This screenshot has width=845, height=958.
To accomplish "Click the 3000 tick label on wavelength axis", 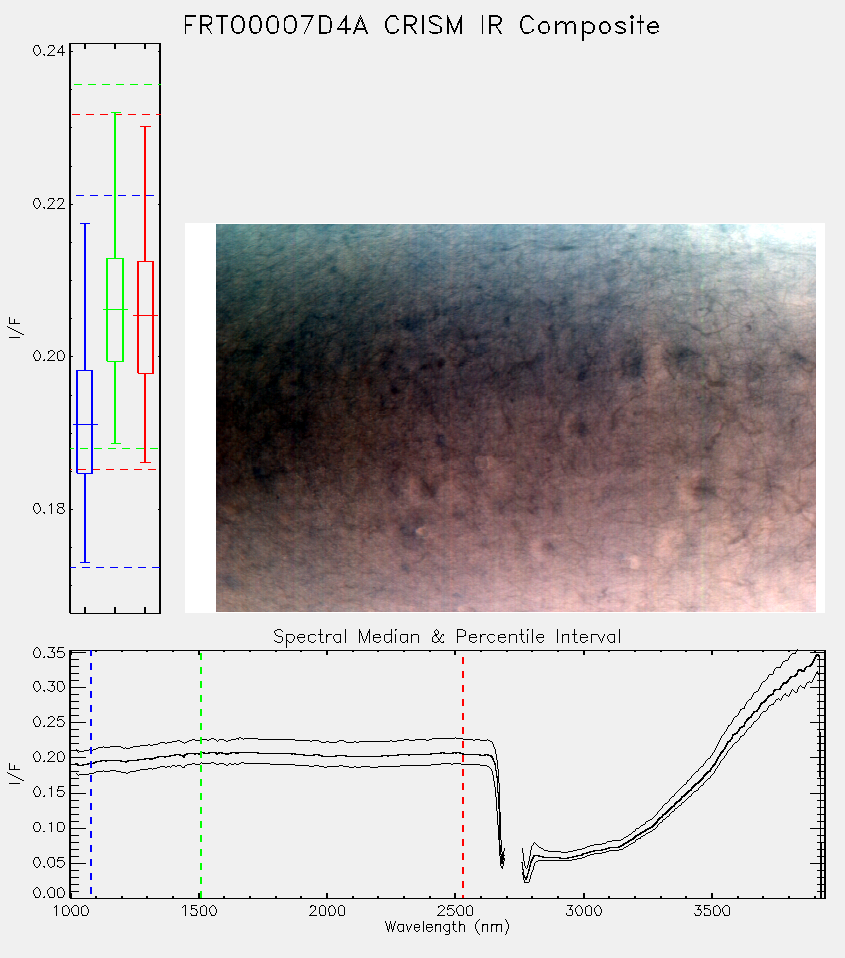I will tap(583, 911).
